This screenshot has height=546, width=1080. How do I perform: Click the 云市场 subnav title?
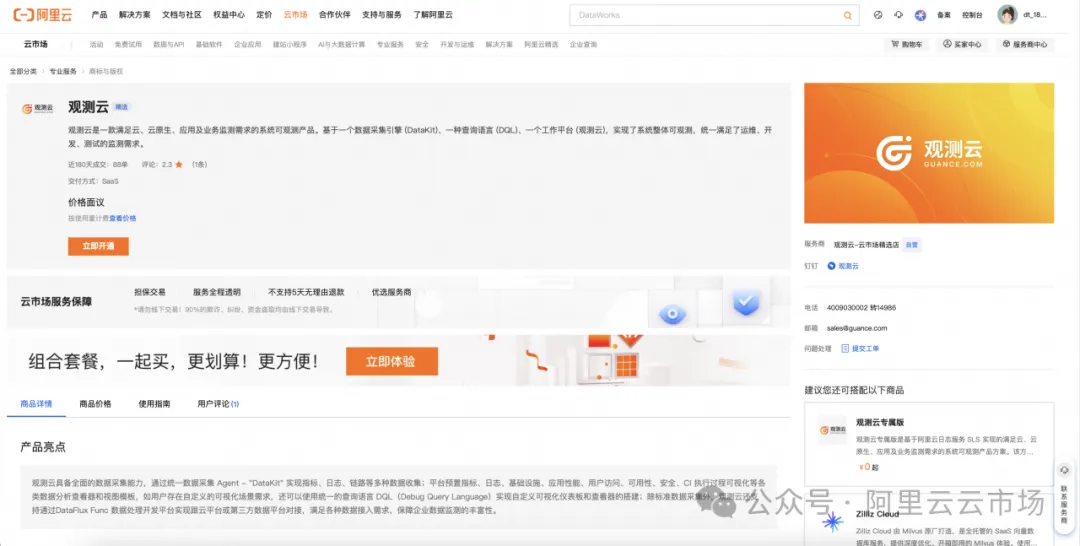36,44
